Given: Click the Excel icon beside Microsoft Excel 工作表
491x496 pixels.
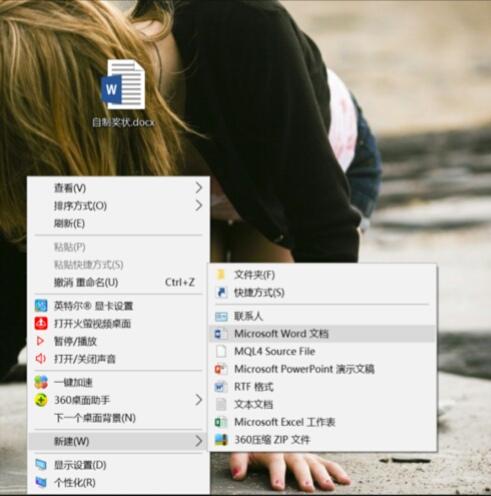Looking at the screenshot, I should tap(221, 422).
